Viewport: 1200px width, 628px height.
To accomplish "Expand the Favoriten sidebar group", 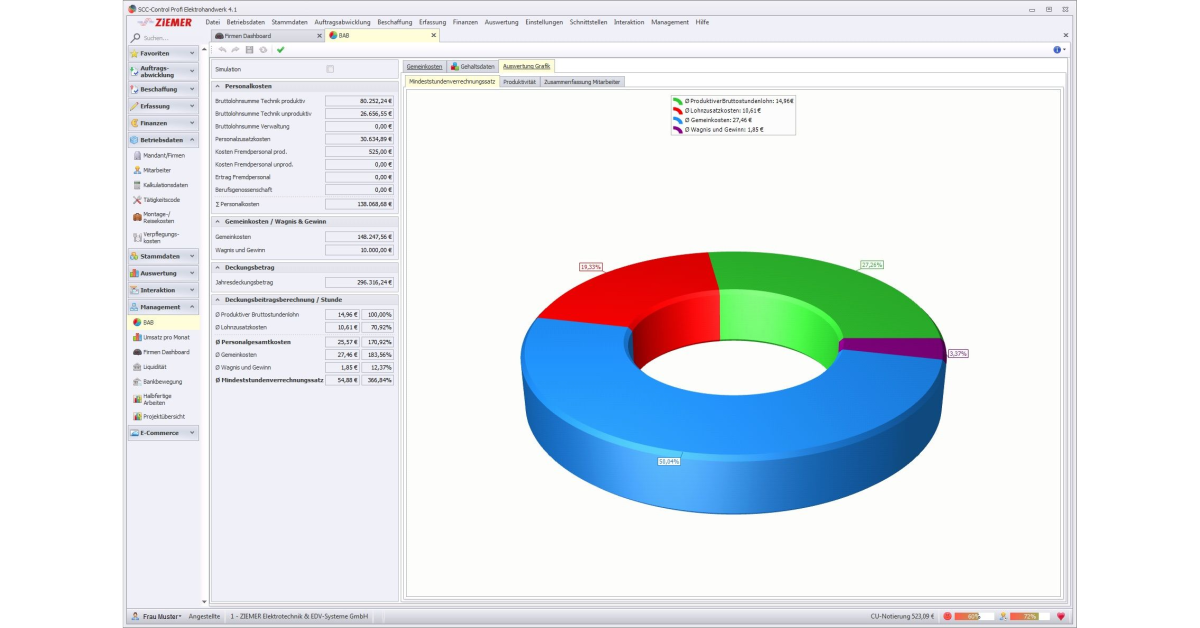I will pyautogui.click(x=162, y=53).
